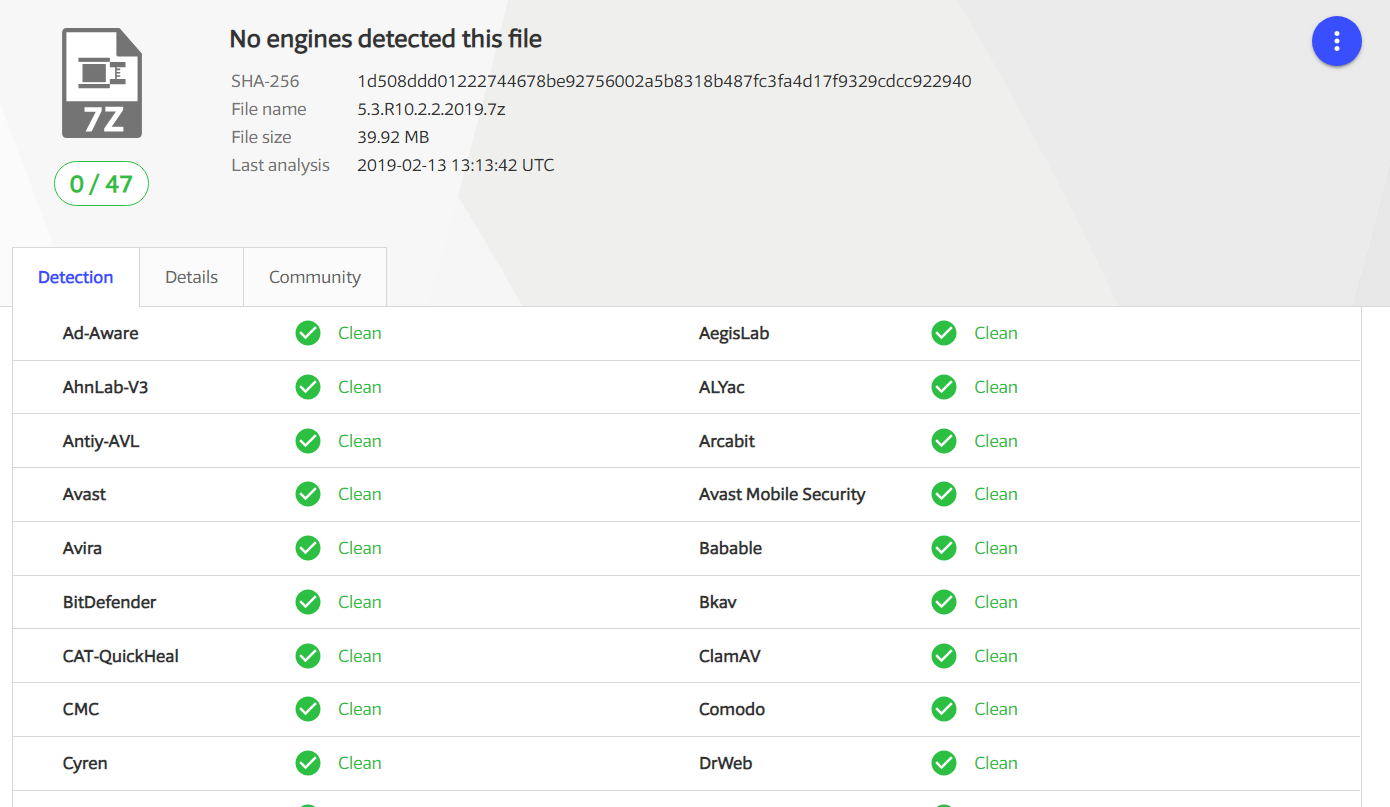The height and width of the screenshot is (807, 1390).
Task: Click the Avira green checkmark icon
Action: (x=308, y=548)
